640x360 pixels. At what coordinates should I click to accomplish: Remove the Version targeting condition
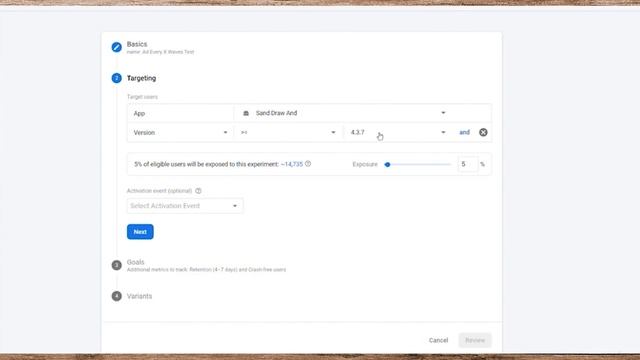pyautogui.click(x=483, y=132)
